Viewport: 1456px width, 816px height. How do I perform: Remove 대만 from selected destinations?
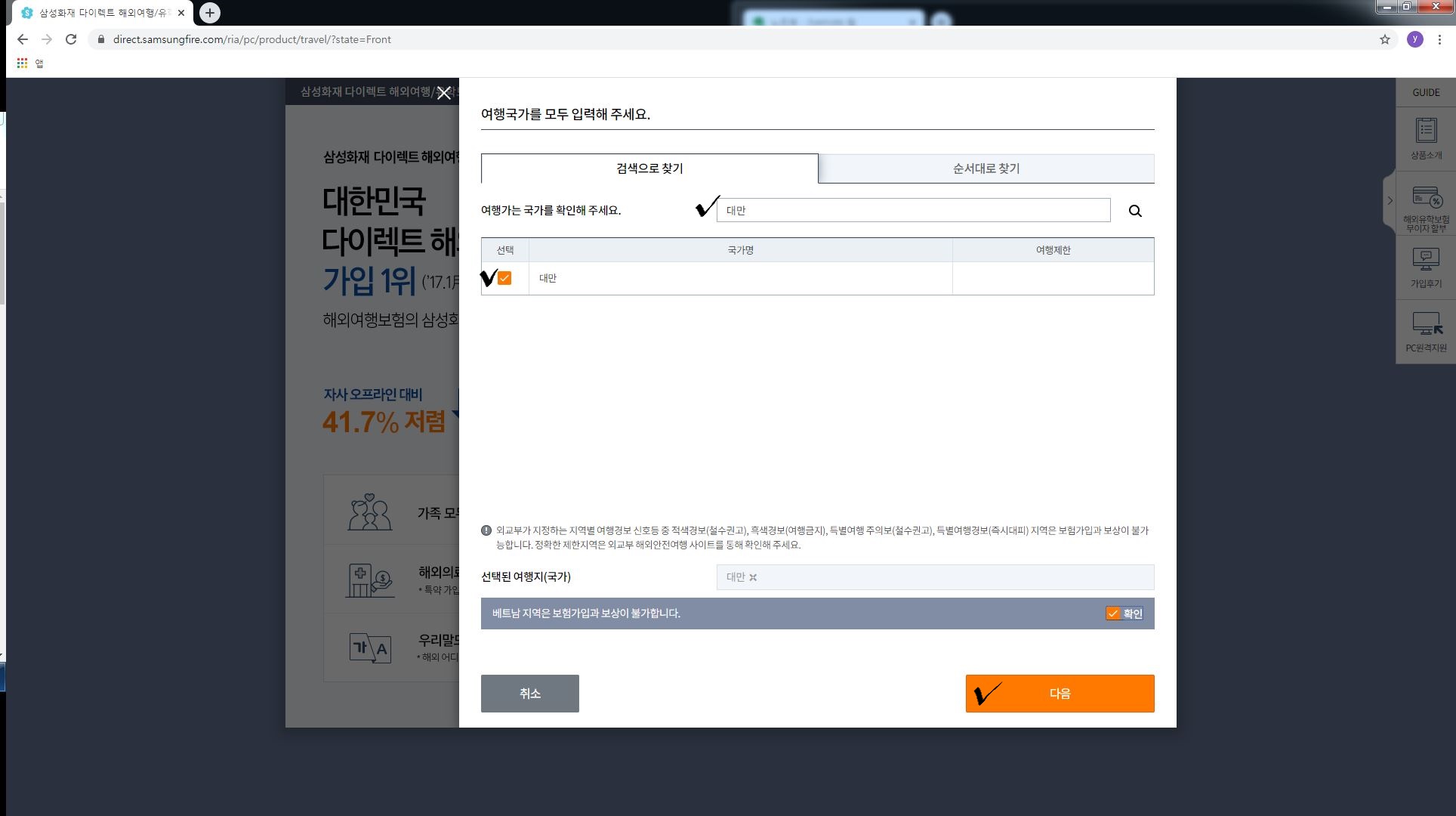point(753,577)
